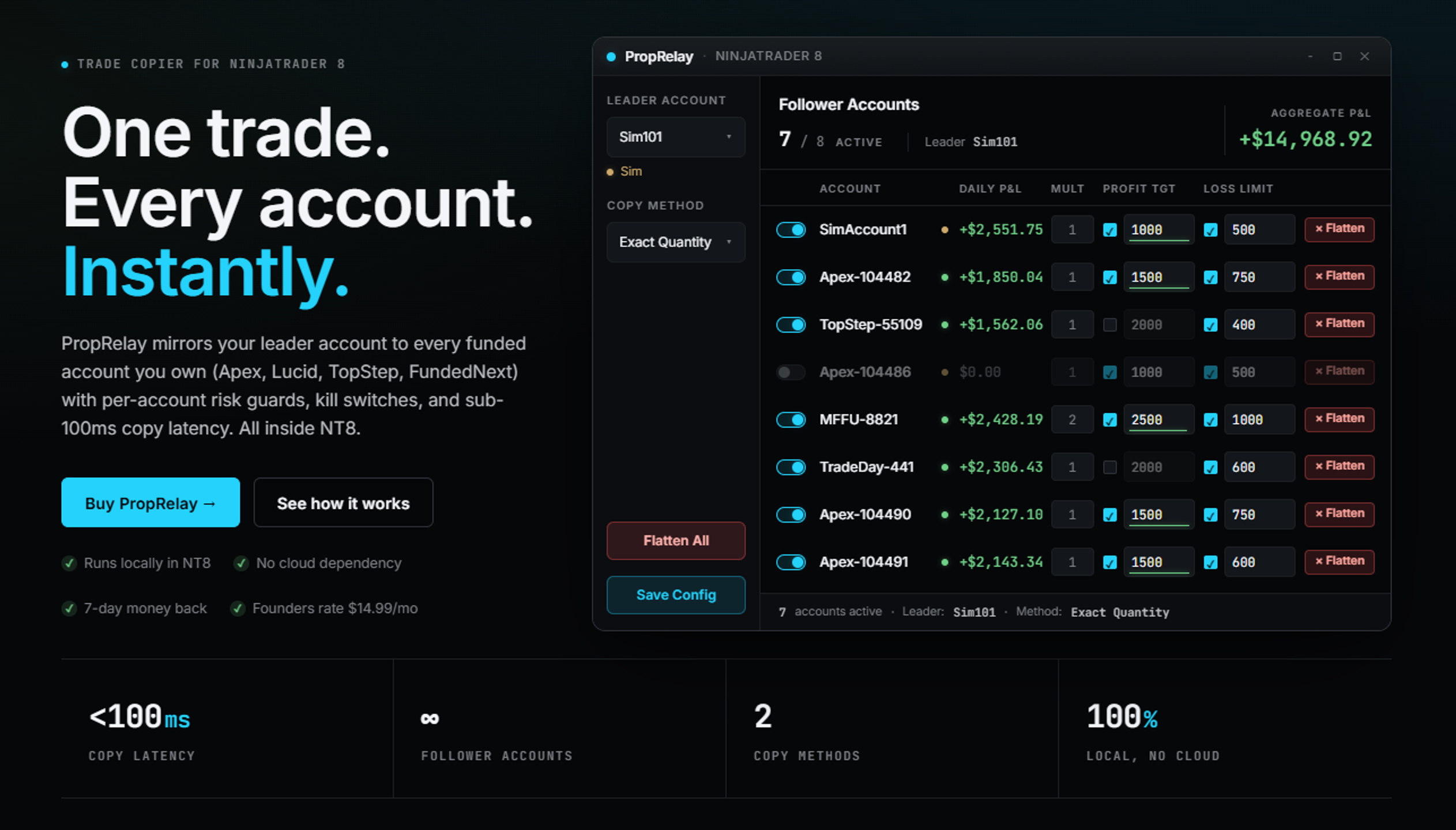The width and height of the screenshot is (1456, 830).
Task: Click the Flatten All button
Action: pos(675,541)
